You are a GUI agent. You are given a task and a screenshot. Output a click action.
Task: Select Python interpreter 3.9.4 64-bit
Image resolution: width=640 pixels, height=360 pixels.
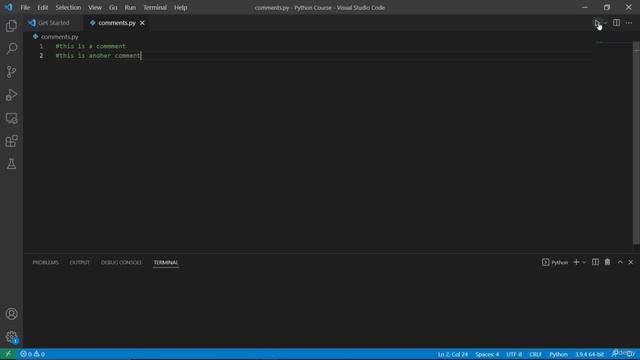point(589,354)
